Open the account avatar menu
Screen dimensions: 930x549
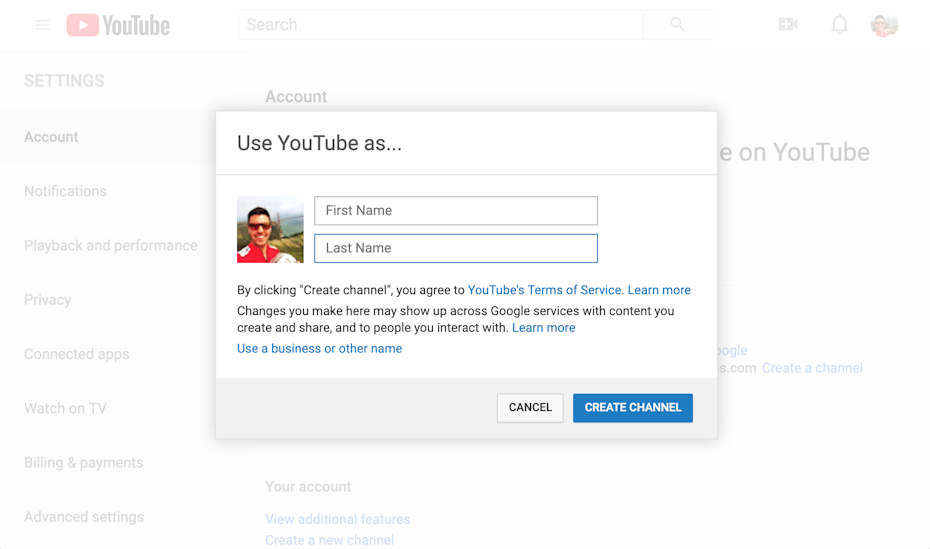click(x=884, y=25)
